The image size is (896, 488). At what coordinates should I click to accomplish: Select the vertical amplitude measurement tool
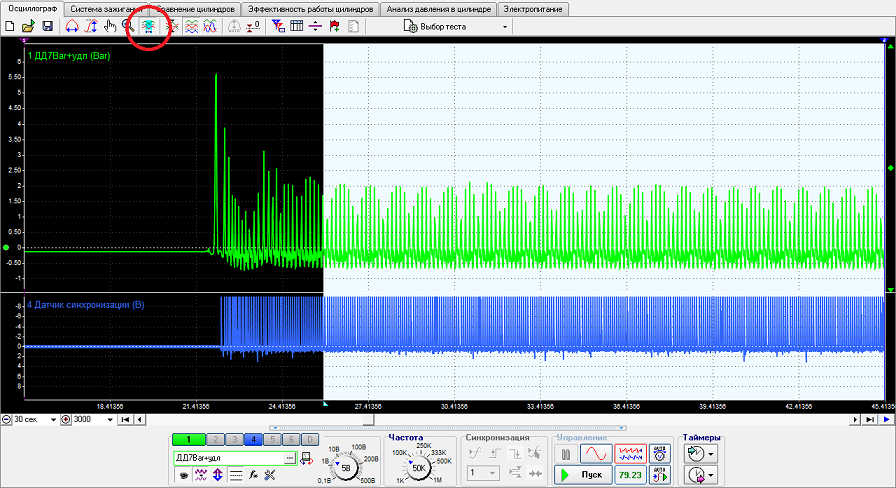[x=91, y=26]
